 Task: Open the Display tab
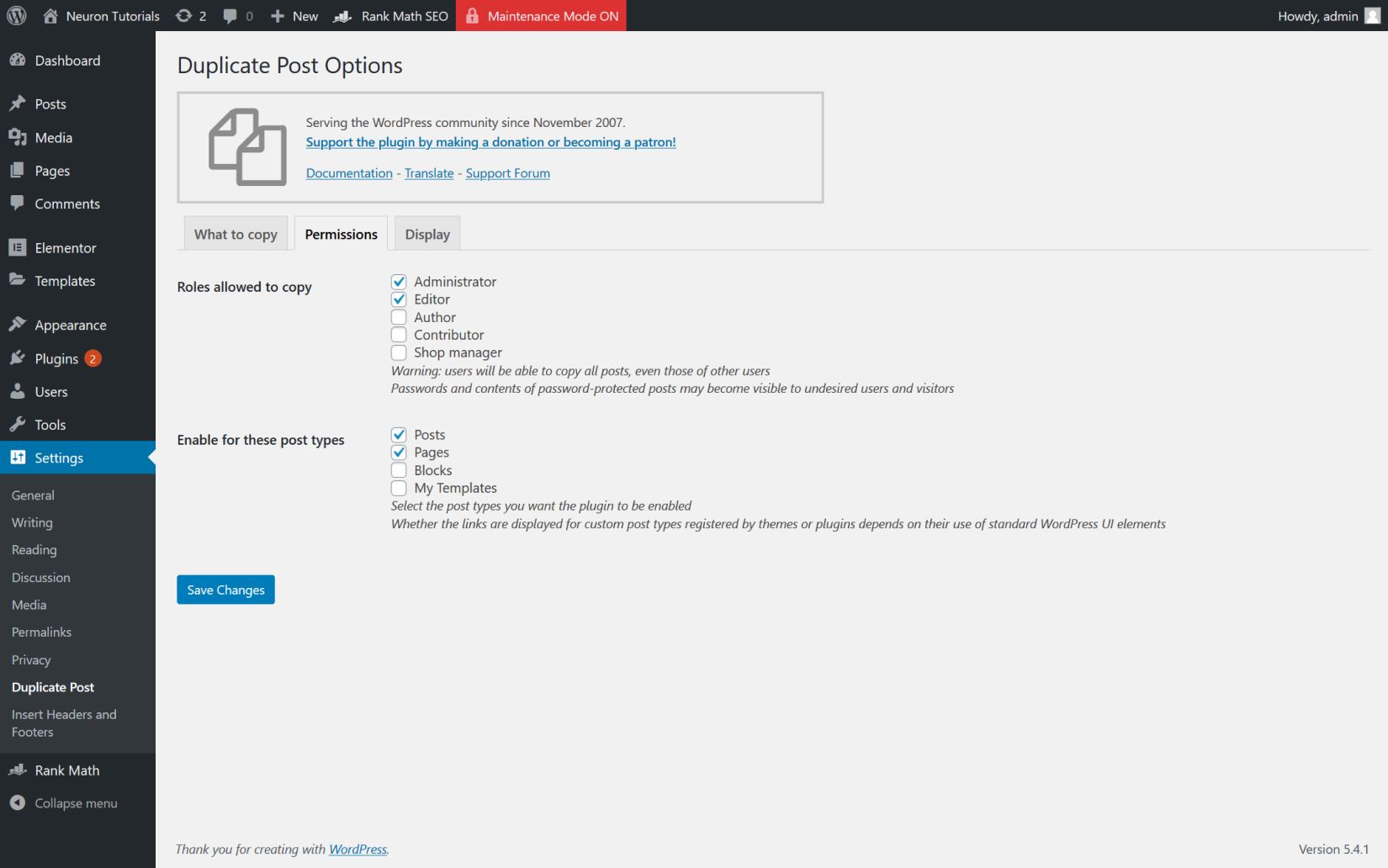point(426,234)
